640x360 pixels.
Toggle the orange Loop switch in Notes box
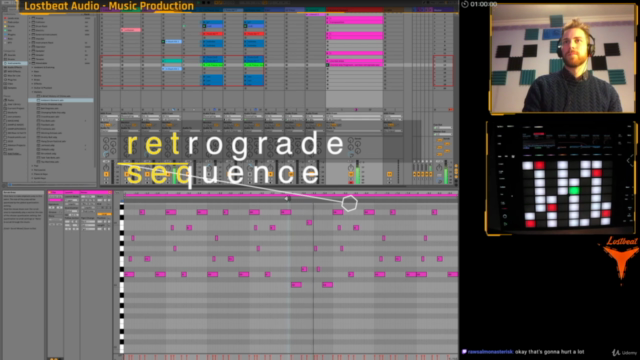pyautogui.click(x=104, y=214)
